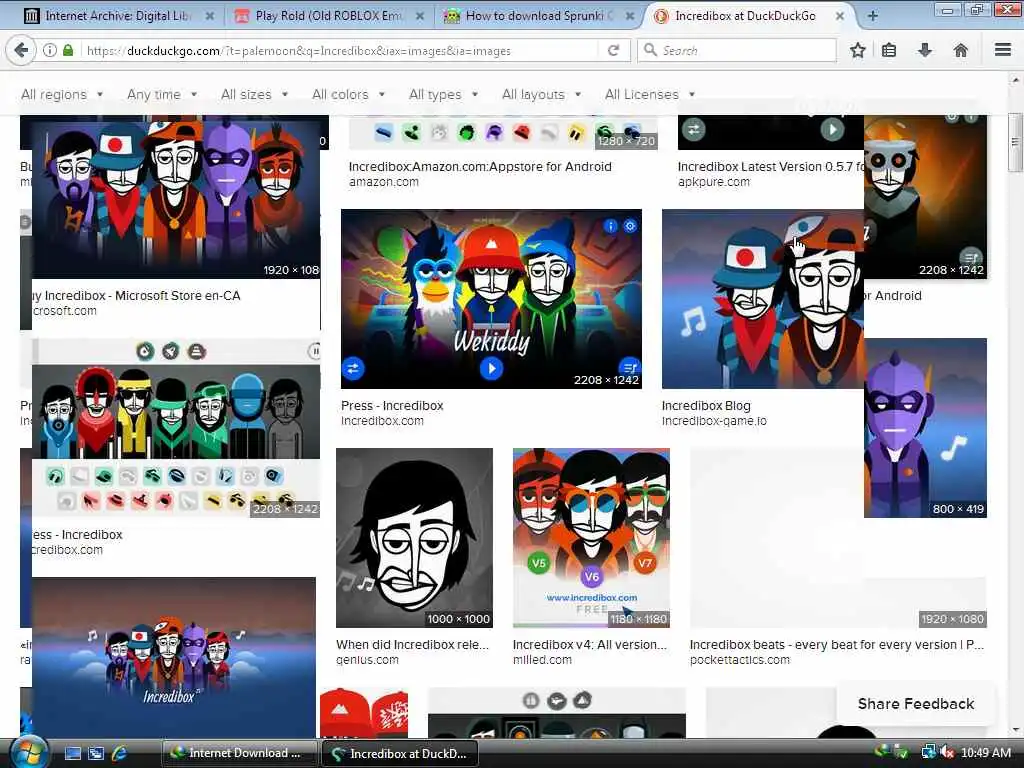Open the pockettactics 1920 × 1080 image
This screenshot has width=1024, height=768.
pos(838,537)
